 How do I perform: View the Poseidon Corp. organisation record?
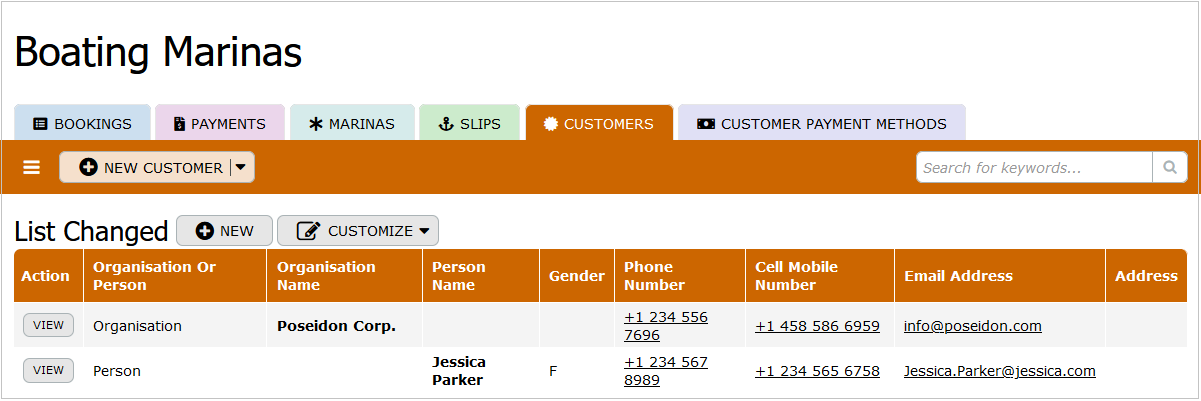[48, 325]
